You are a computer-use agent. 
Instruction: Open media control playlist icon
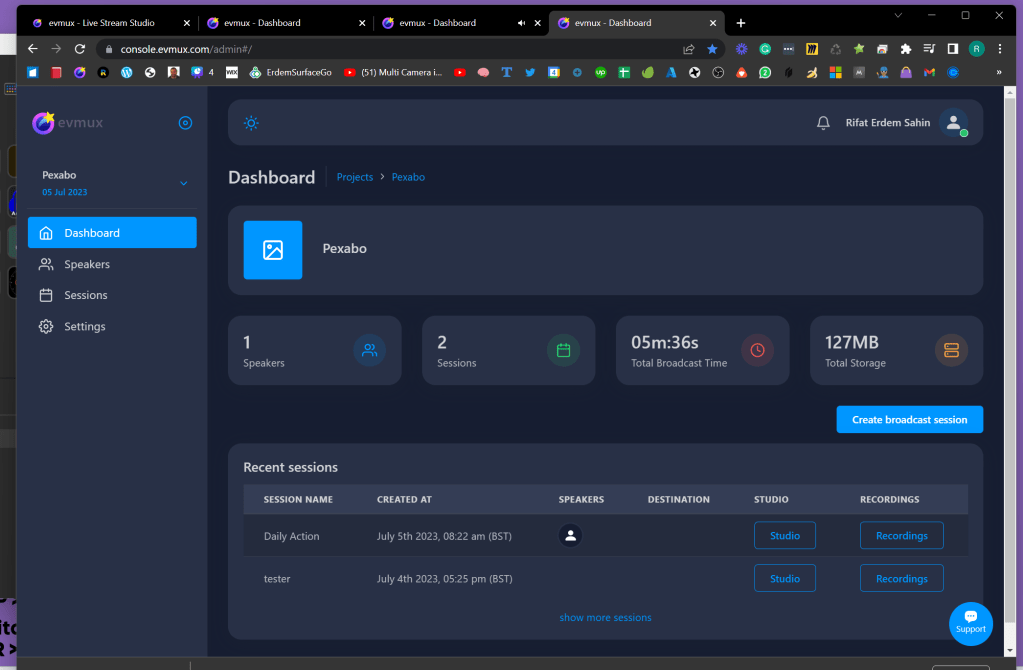point(929,49)
